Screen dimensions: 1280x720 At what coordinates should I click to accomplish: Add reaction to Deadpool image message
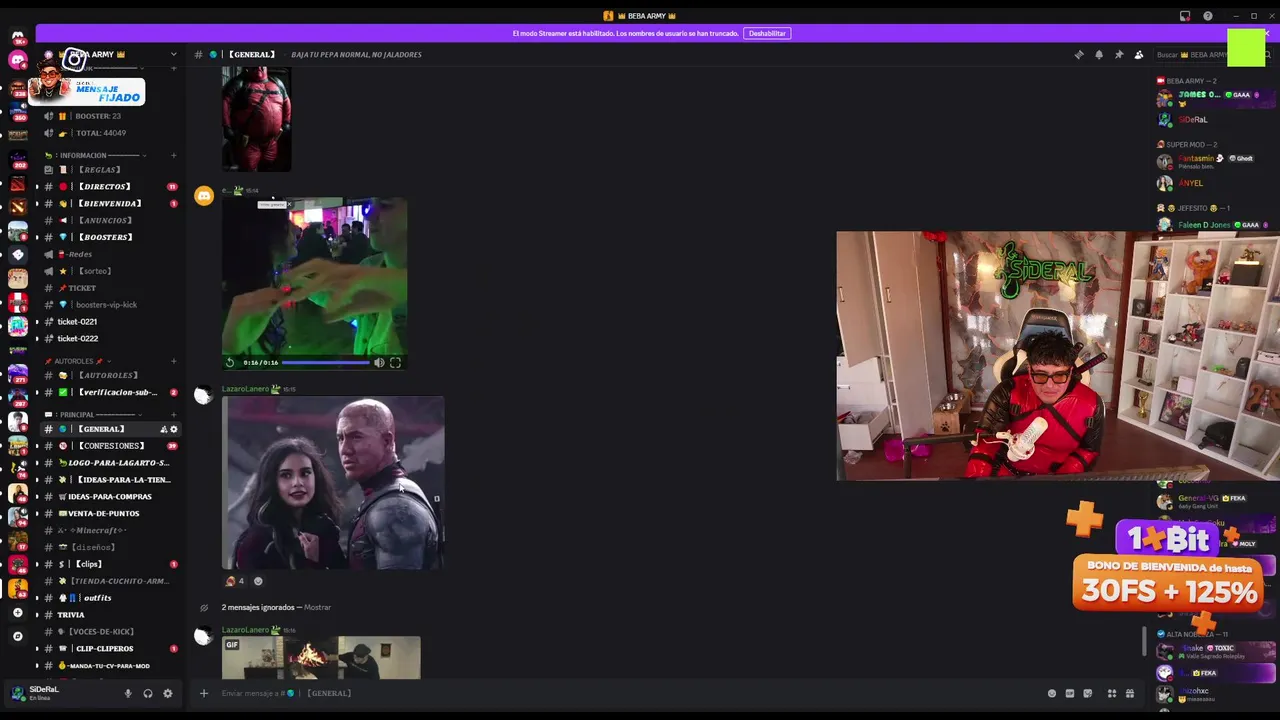[258, 581]
